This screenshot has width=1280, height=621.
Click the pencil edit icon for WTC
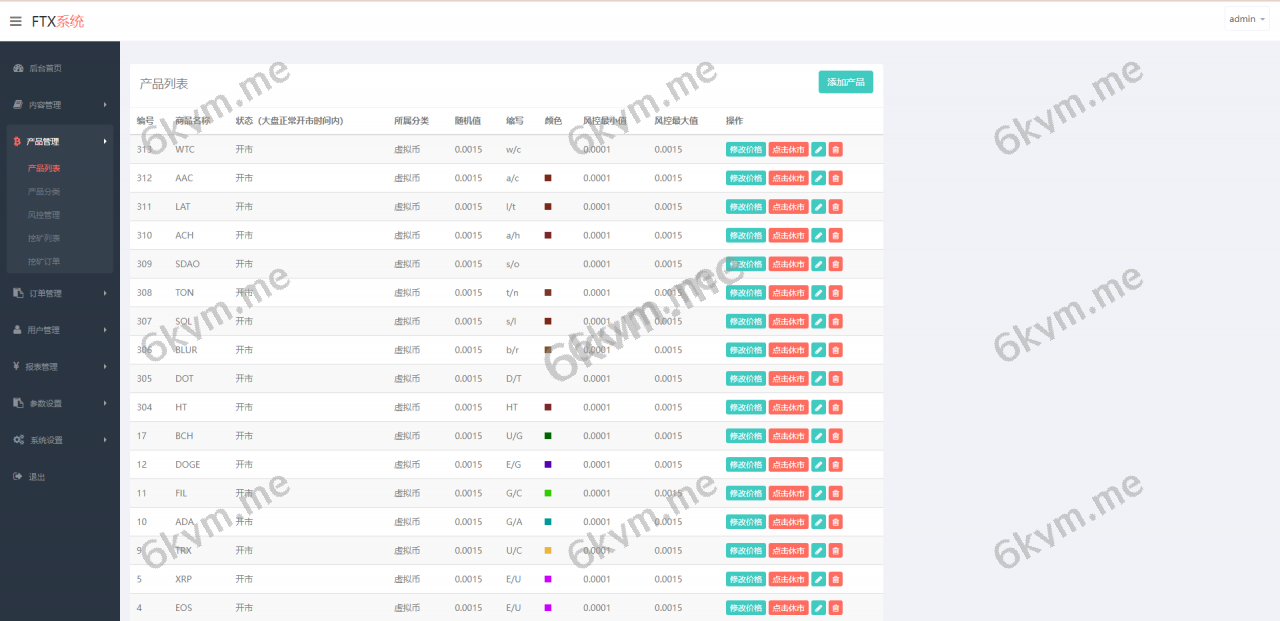[818, 150]
